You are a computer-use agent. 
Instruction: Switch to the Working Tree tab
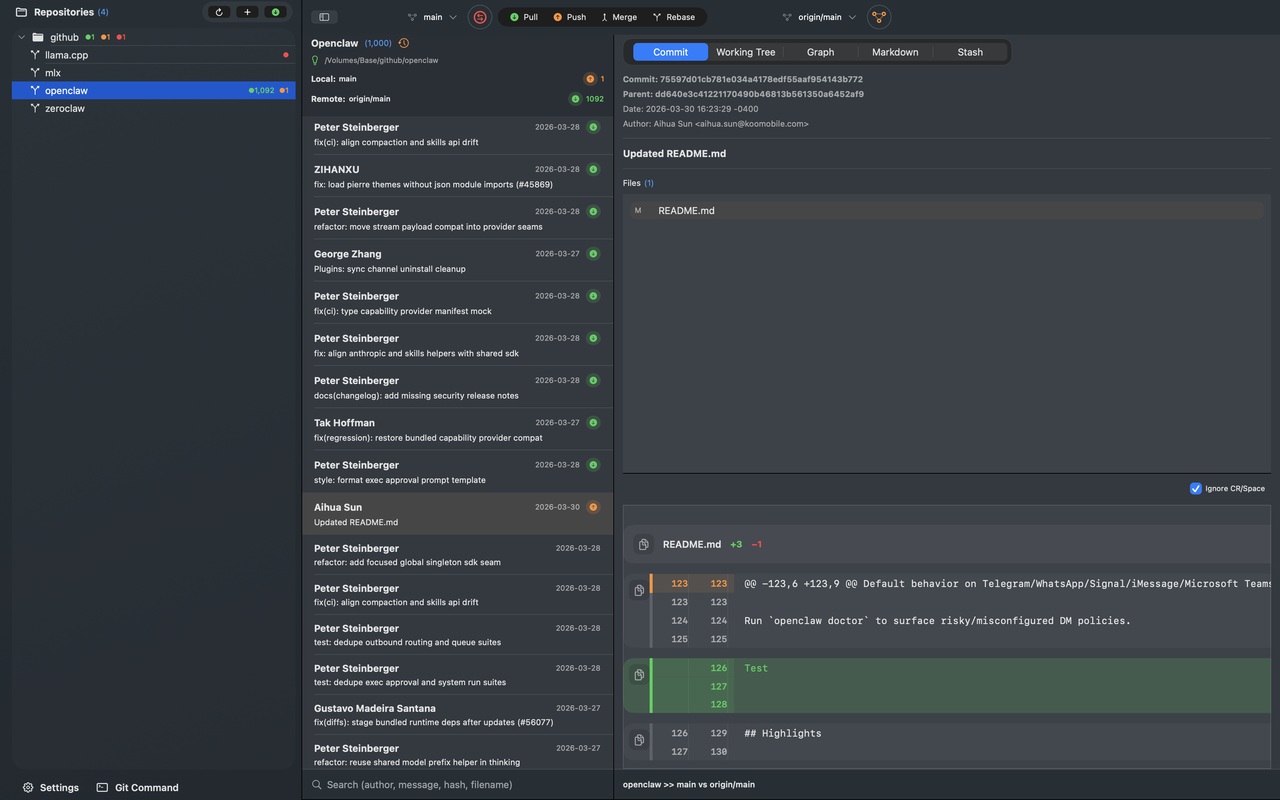(745, 52)
